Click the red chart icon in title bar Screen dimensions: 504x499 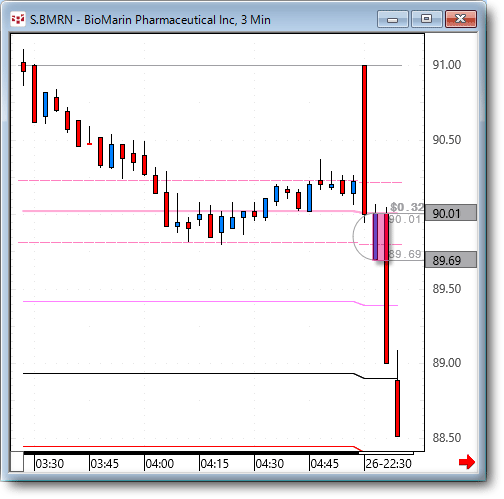click(x=18, y=19)
